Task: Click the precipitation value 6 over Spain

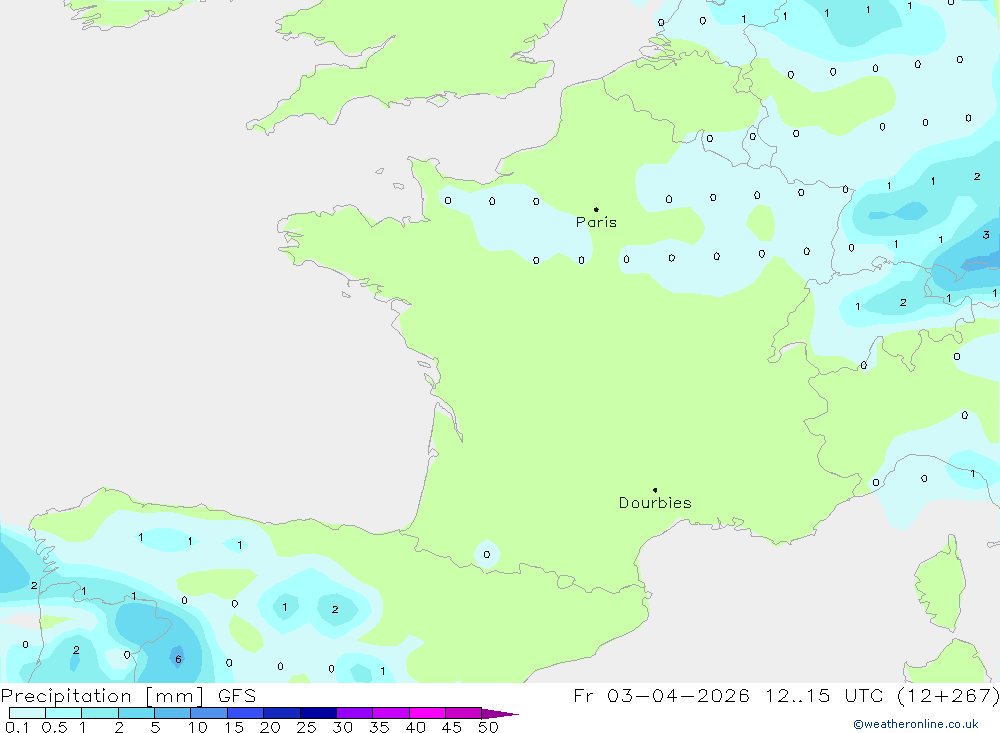Action: (178, 659)
